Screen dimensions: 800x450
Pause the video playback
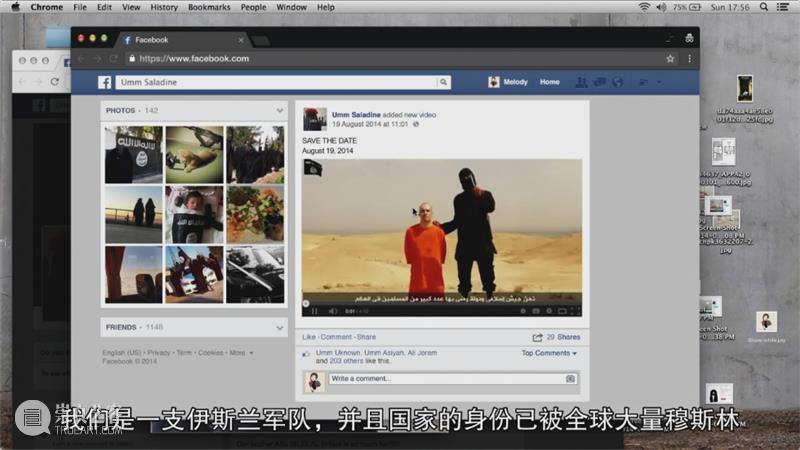[314, 311]
